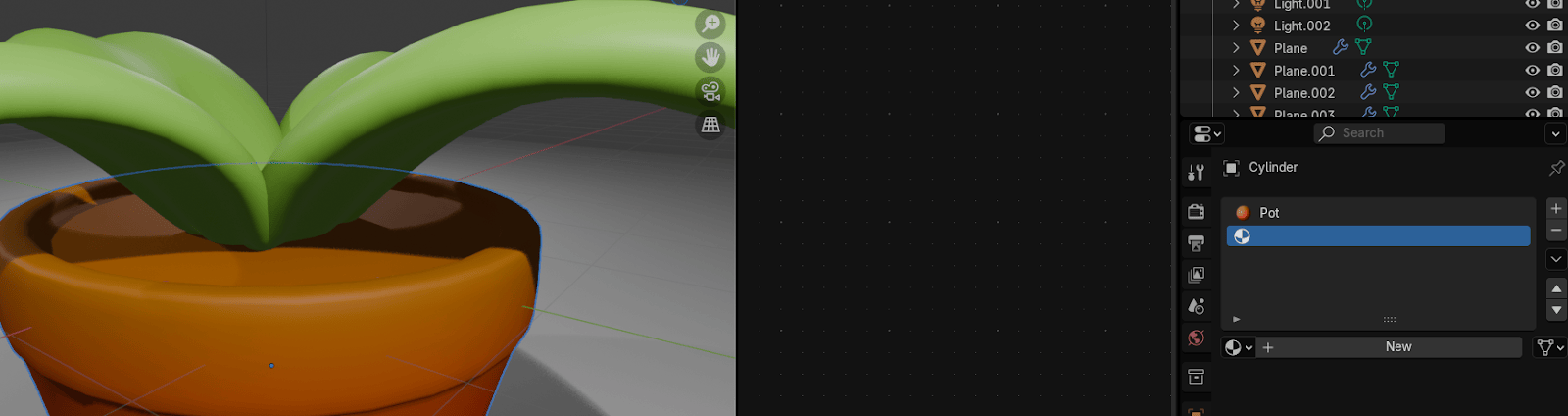1568x416 pixels.
Task: Click the New material button
Action: (1397, 347)
